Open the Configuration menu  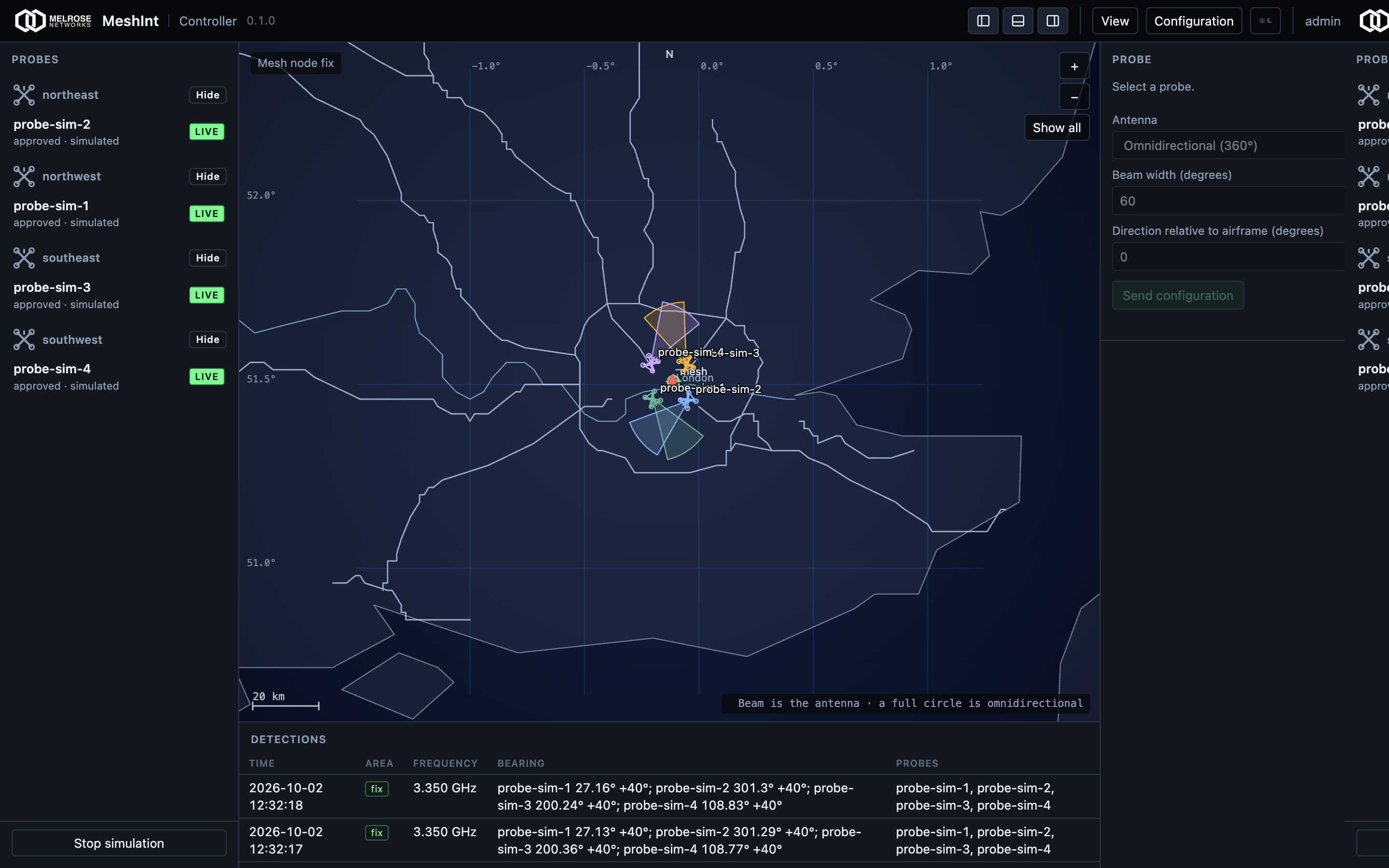pos(1194,21)
